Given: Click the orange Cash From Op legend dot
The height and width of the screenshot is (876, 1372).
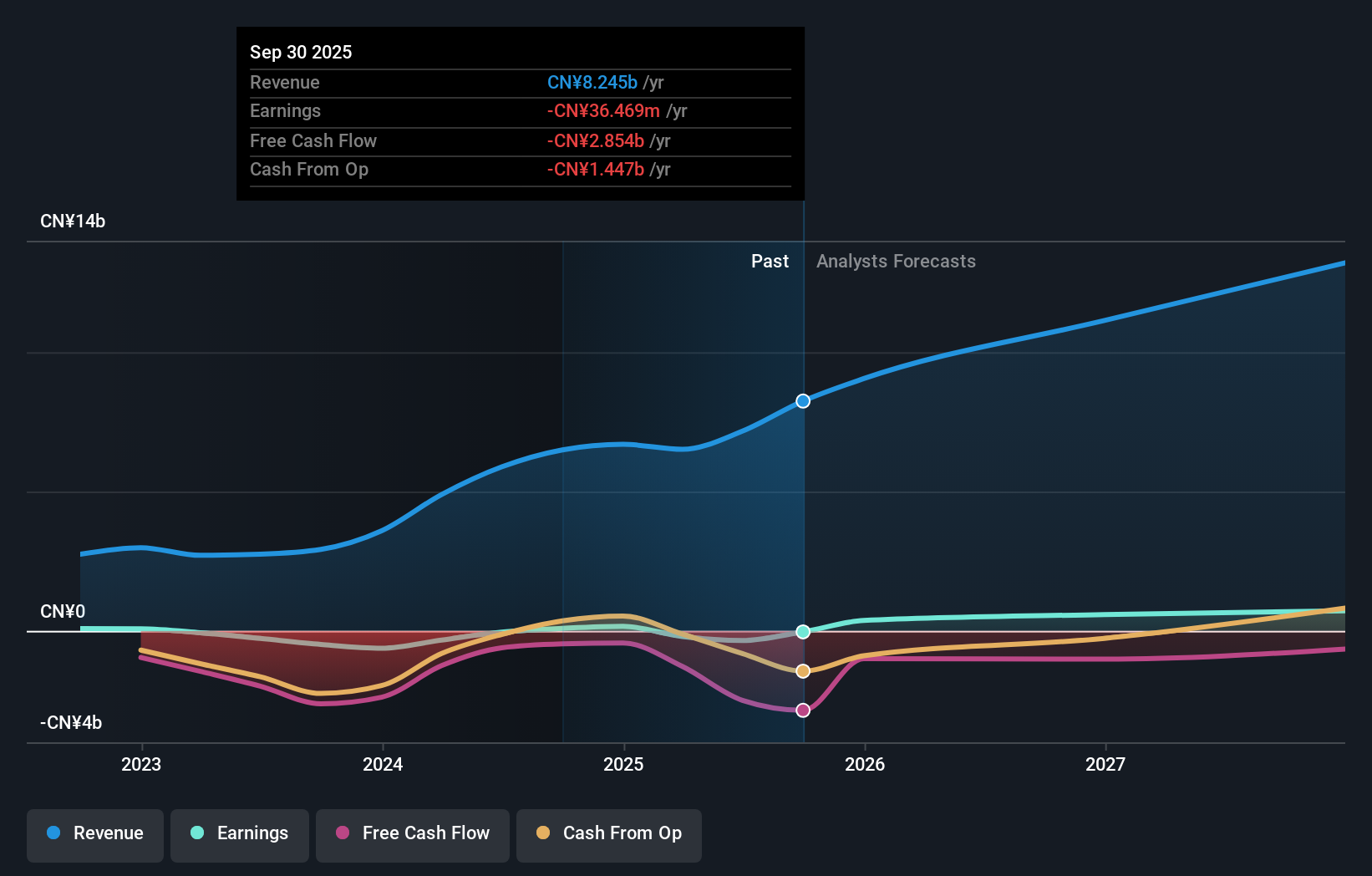Looking at the screenshot, I should pos(542,833).
